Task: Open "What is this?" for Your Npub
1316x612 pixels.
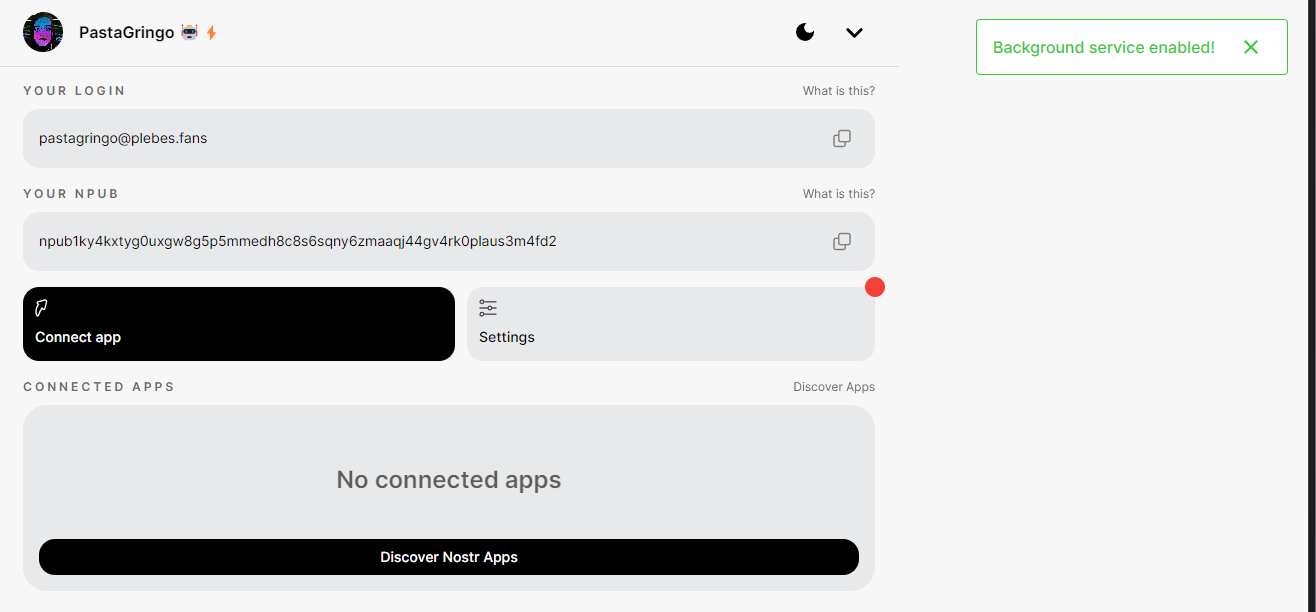Action: click(x=839, y=194)
